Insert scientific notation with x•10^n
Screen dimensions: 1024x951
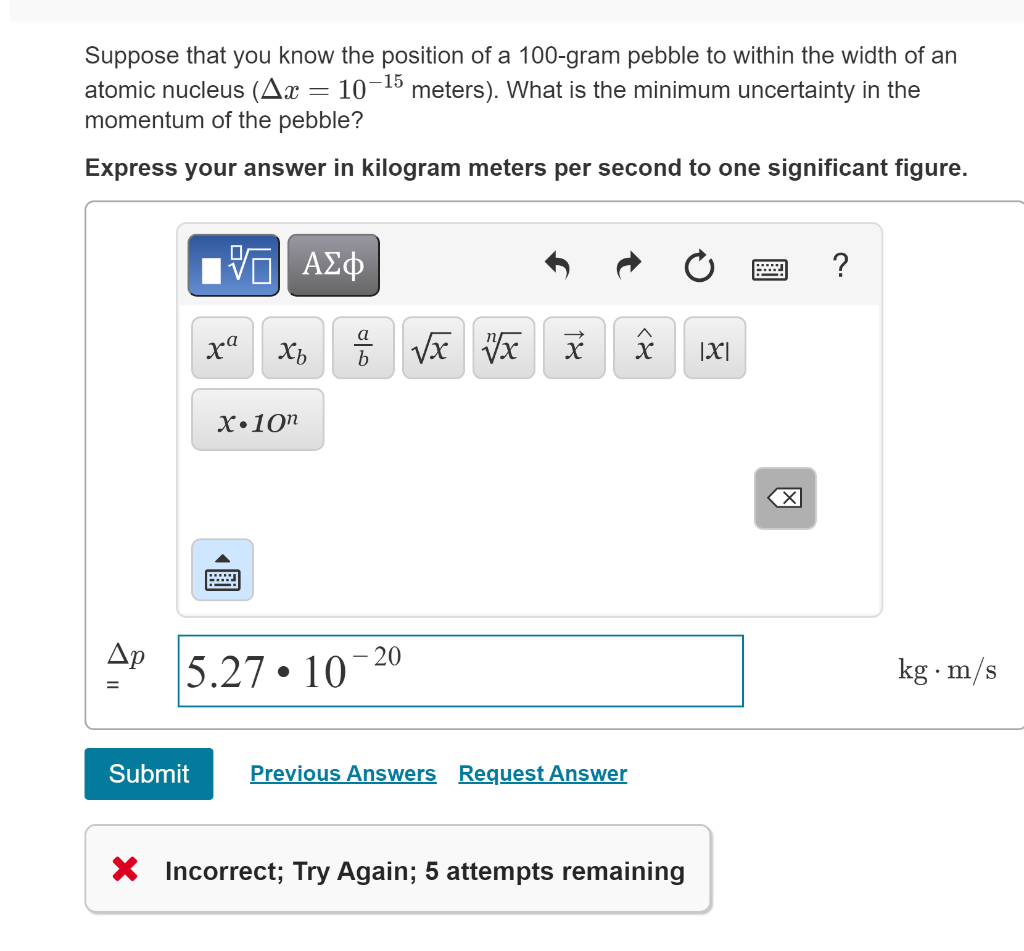coord(257,419)
